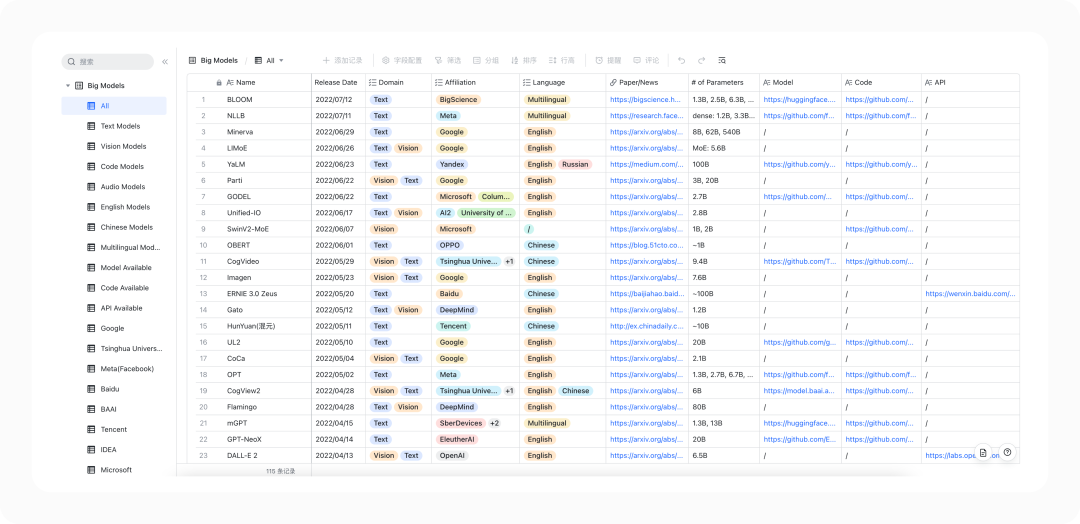Open the 行高 row height option
This screenshot has height=524, width=1080.
pos(561,61)
